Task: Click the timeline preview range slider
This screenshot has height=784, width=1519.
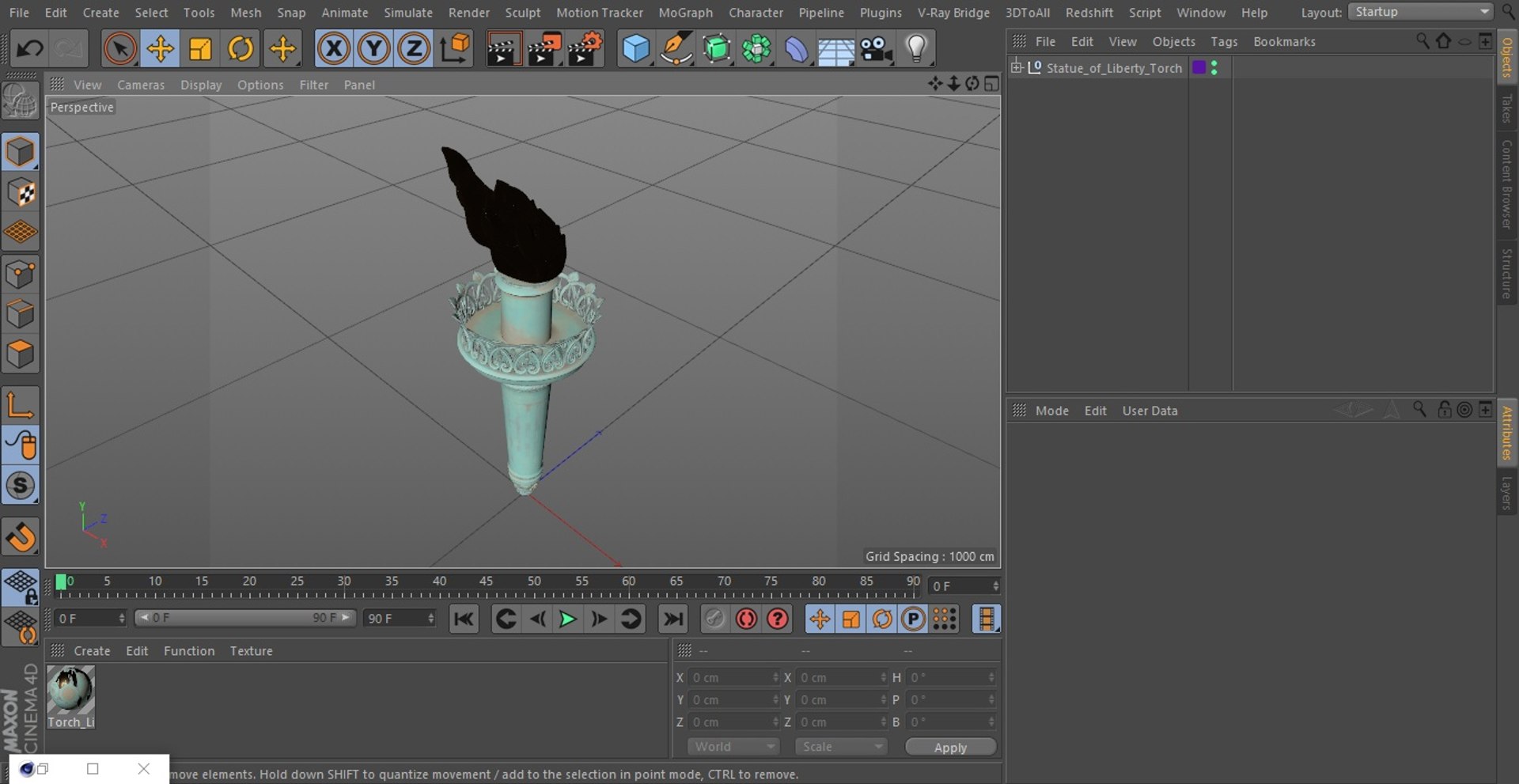Action: [244, 618]
